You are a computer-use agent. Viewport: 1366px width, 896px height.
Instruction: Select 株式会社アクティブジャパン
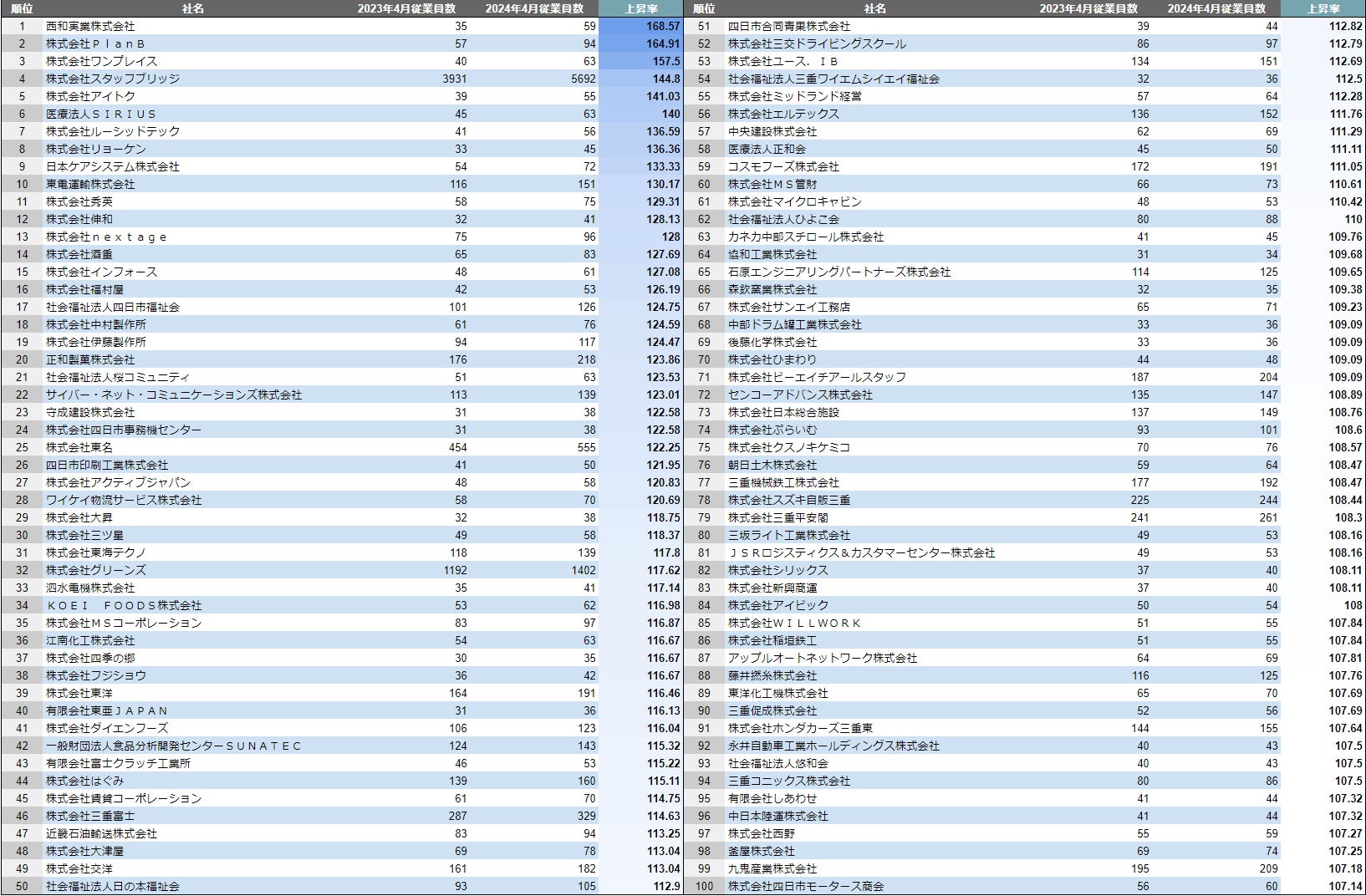click(118, 482)
